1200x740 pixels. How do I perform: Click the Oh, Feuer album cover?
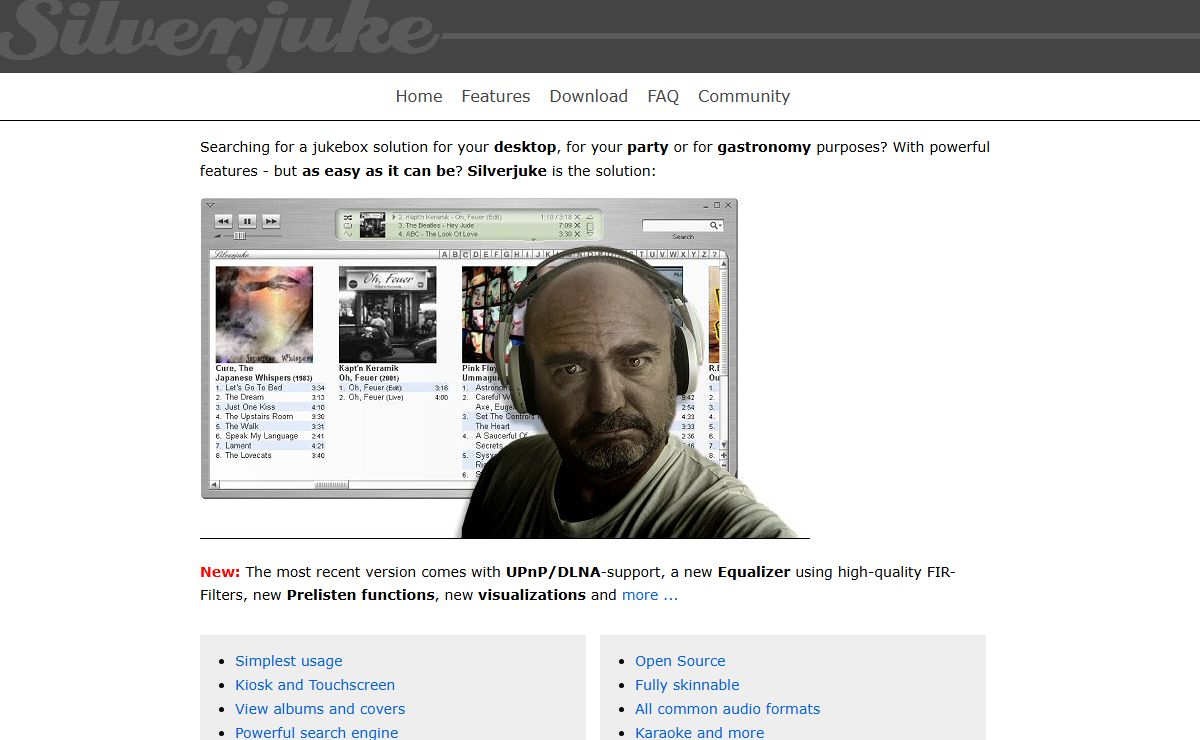(387, 314)
